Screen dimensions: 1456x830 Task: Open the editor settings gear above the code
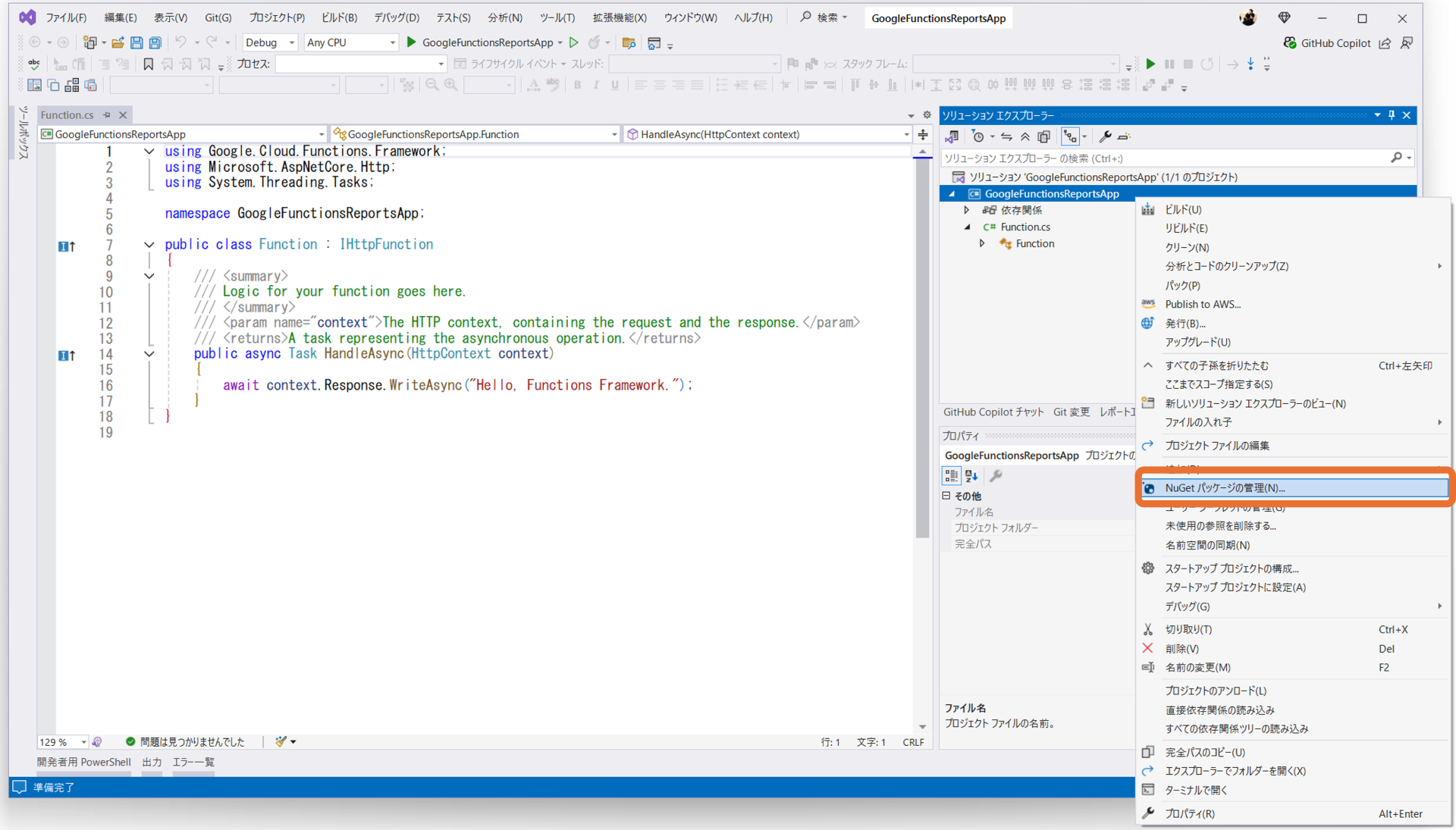(x=927, y=115)
